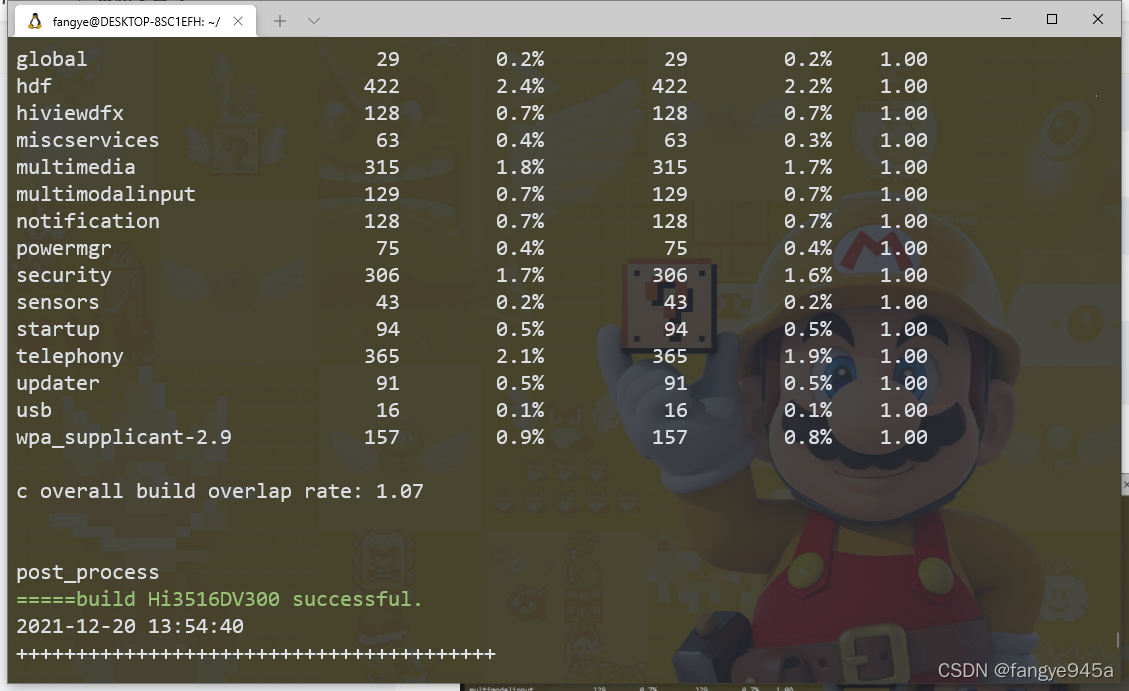
Task: Click the first 315 value in multimedia row
Action: point(382,167)
